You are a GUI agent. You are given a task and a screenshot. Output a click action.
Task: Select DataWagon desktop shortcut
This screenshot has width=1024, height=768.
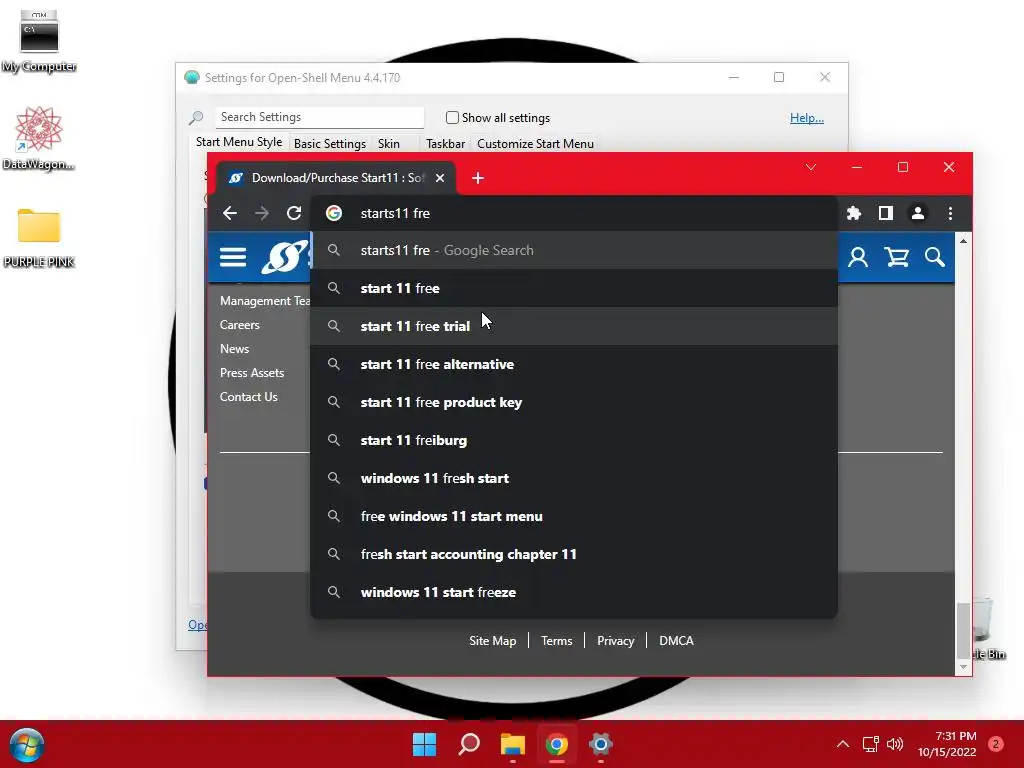pyautogui.click(x=39, y=138)
